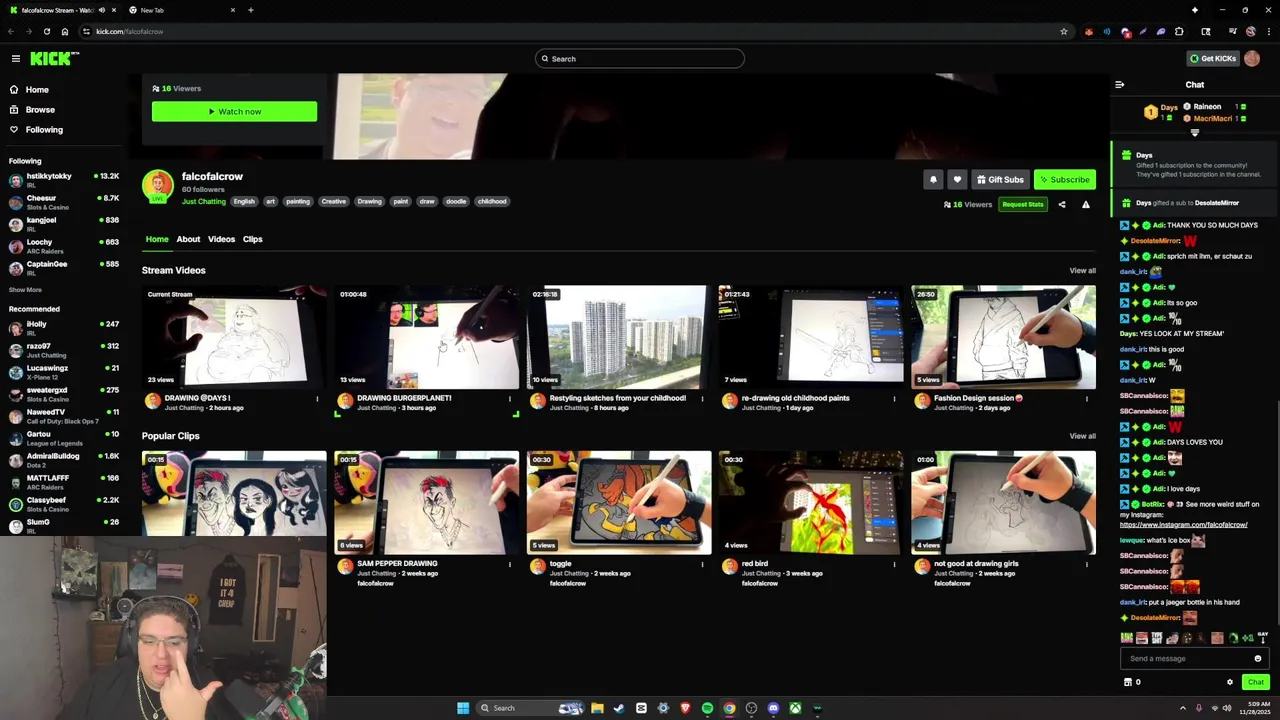Open not good at drawing girls clip

pos(1003,503)
